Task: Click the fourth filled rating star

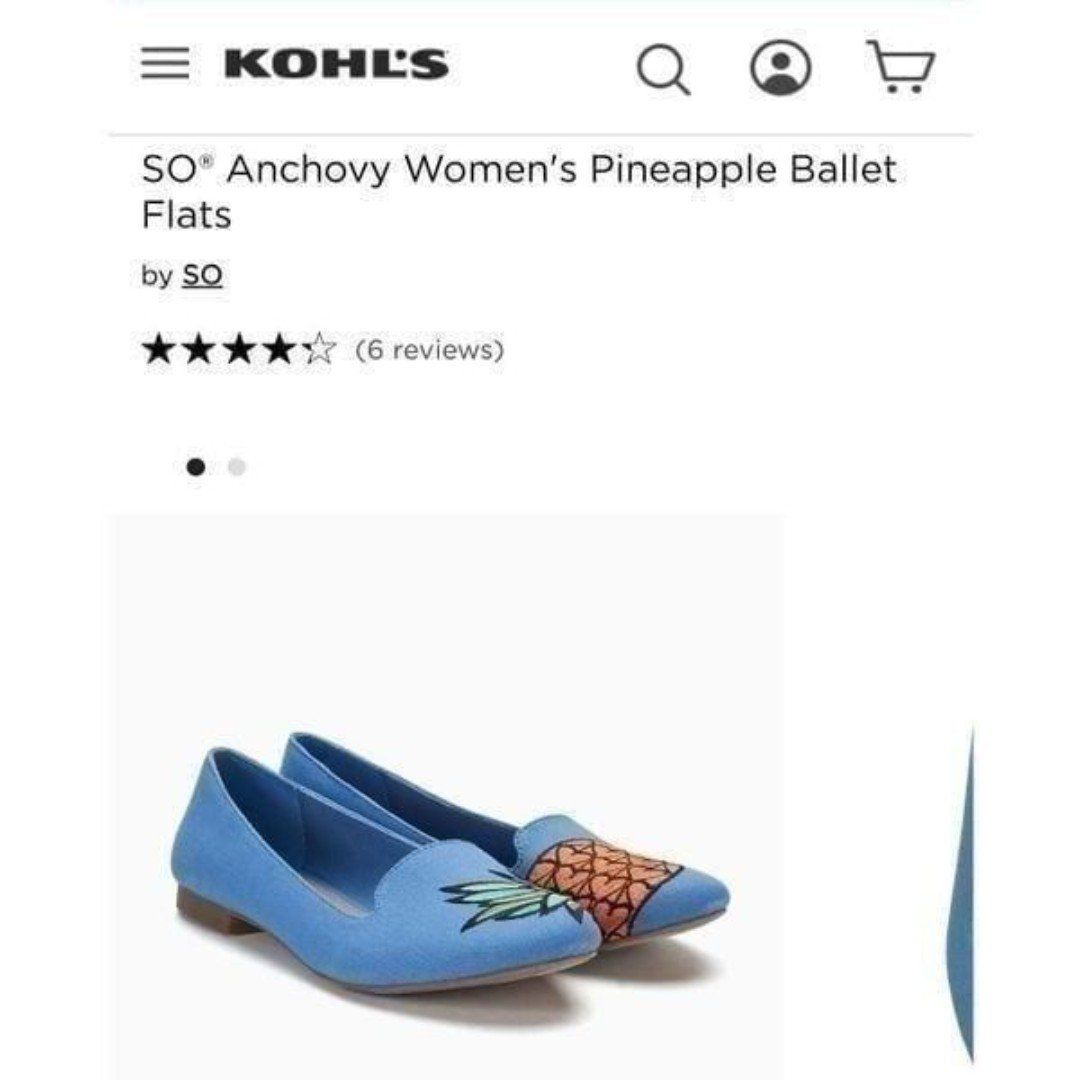Action: [x=279, y=349]
